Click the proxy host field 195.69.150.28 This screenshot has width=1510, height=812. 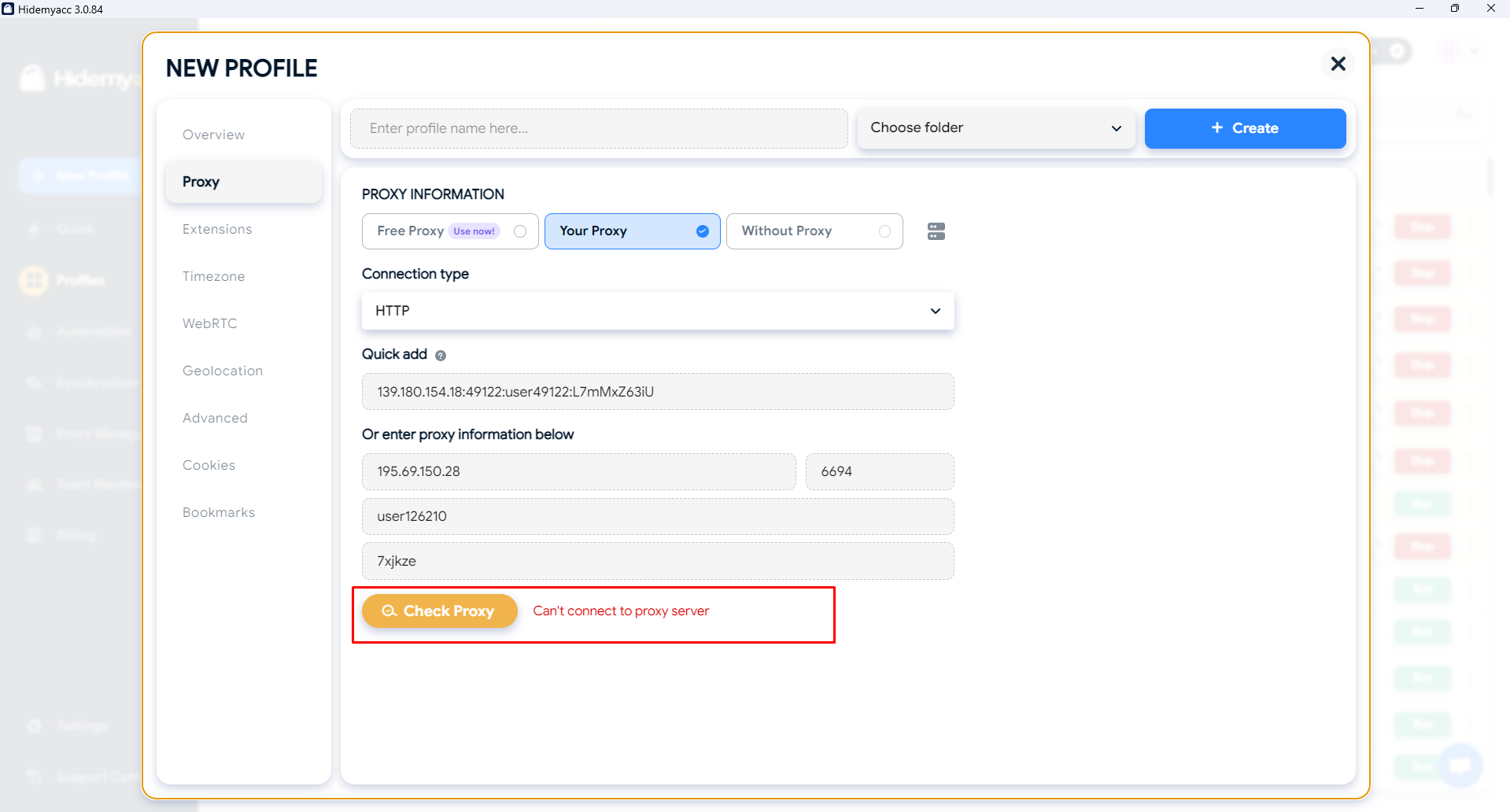[578, 471]
